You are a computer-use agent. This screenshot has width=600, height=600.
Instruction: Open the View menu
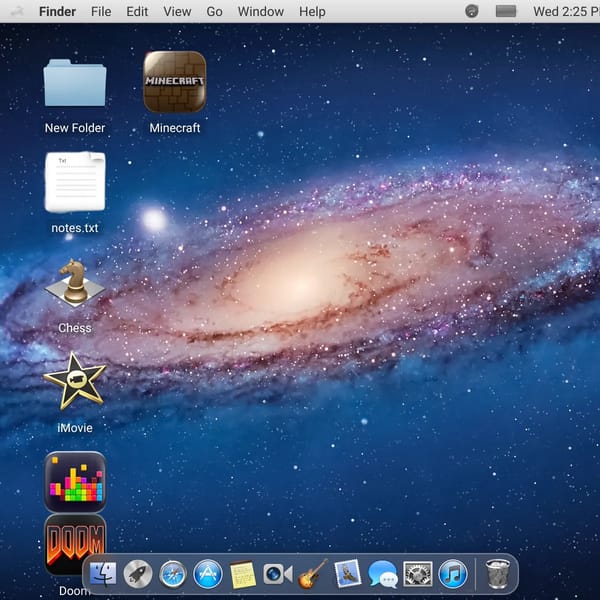pyautogui.click(x=177, y=11)
